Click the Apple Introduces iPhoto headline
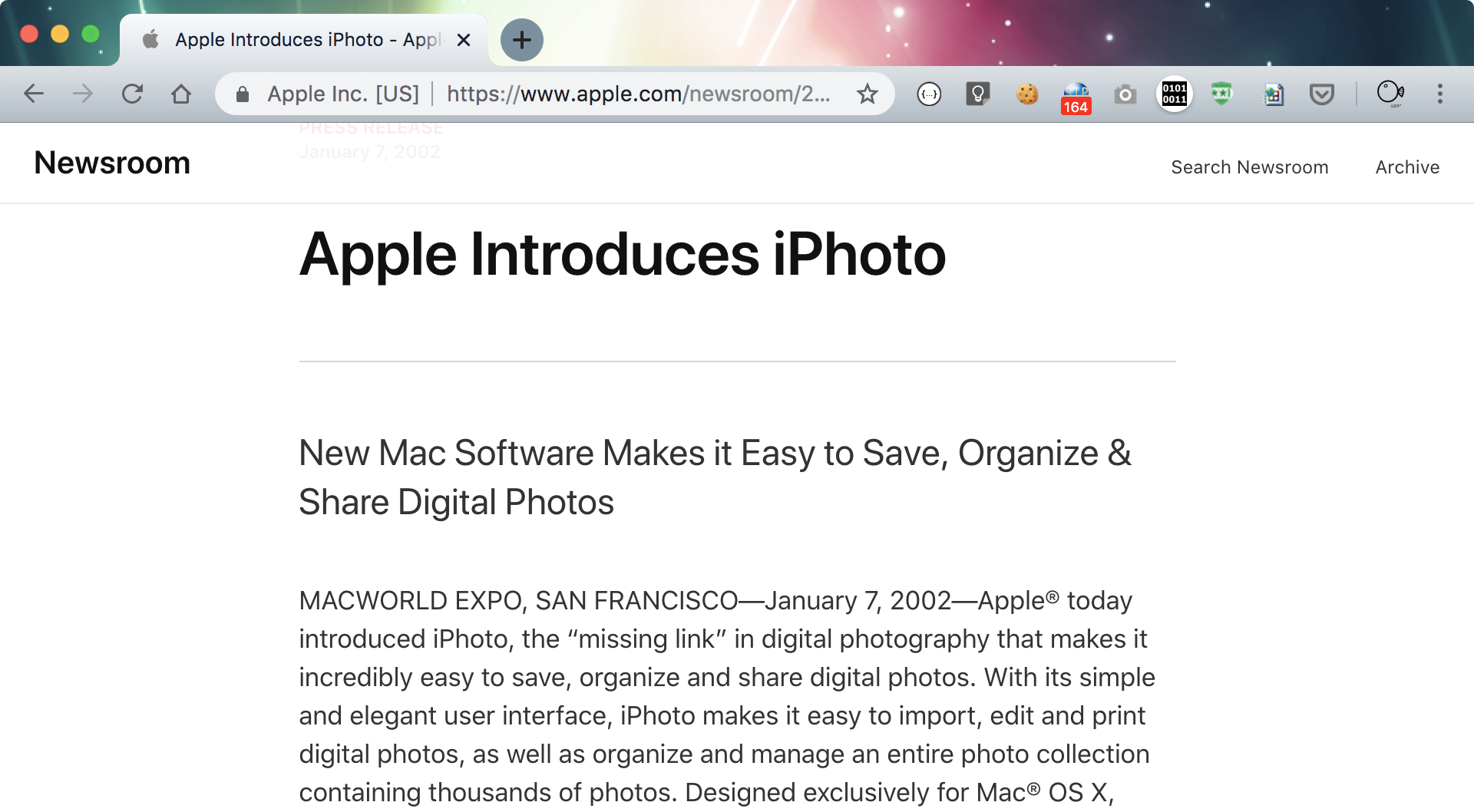The width and height of the screenshot is (1474, 812). [622, 255]
